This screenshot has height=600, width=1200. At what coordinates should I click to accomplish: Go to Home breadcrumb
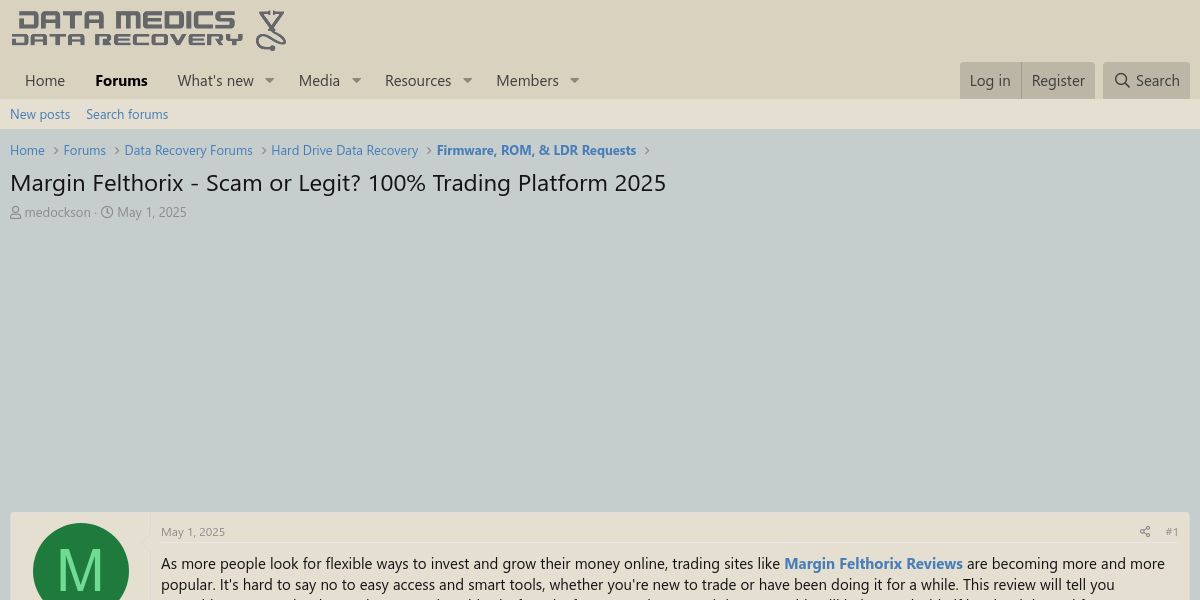tap(27, 150)
